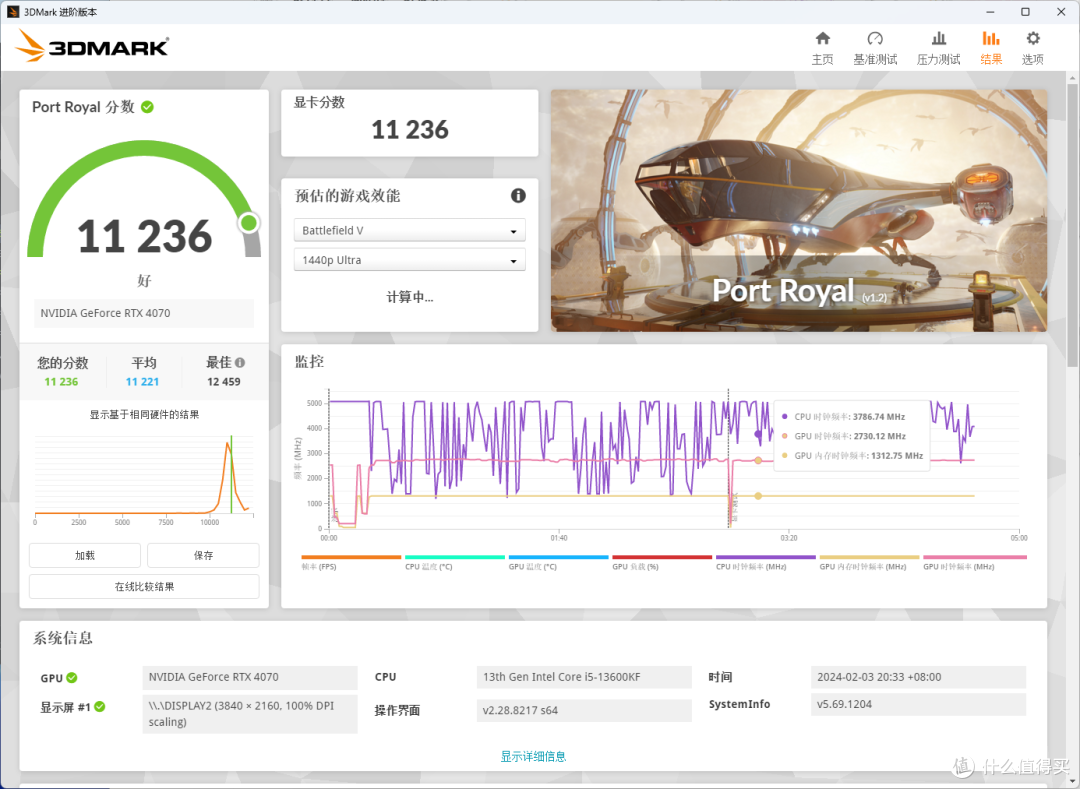Click the 最佳 value 12 459
The height and width of the screenshot is (789, 1080).
224,381
